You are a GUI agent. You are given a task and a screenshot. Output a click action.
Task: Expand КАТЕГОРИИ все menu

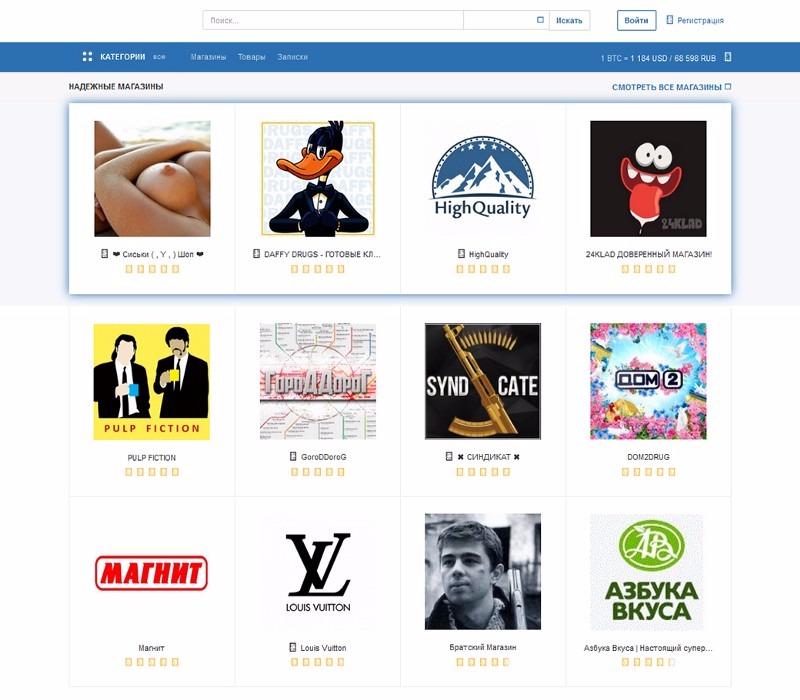pos(133,57)
